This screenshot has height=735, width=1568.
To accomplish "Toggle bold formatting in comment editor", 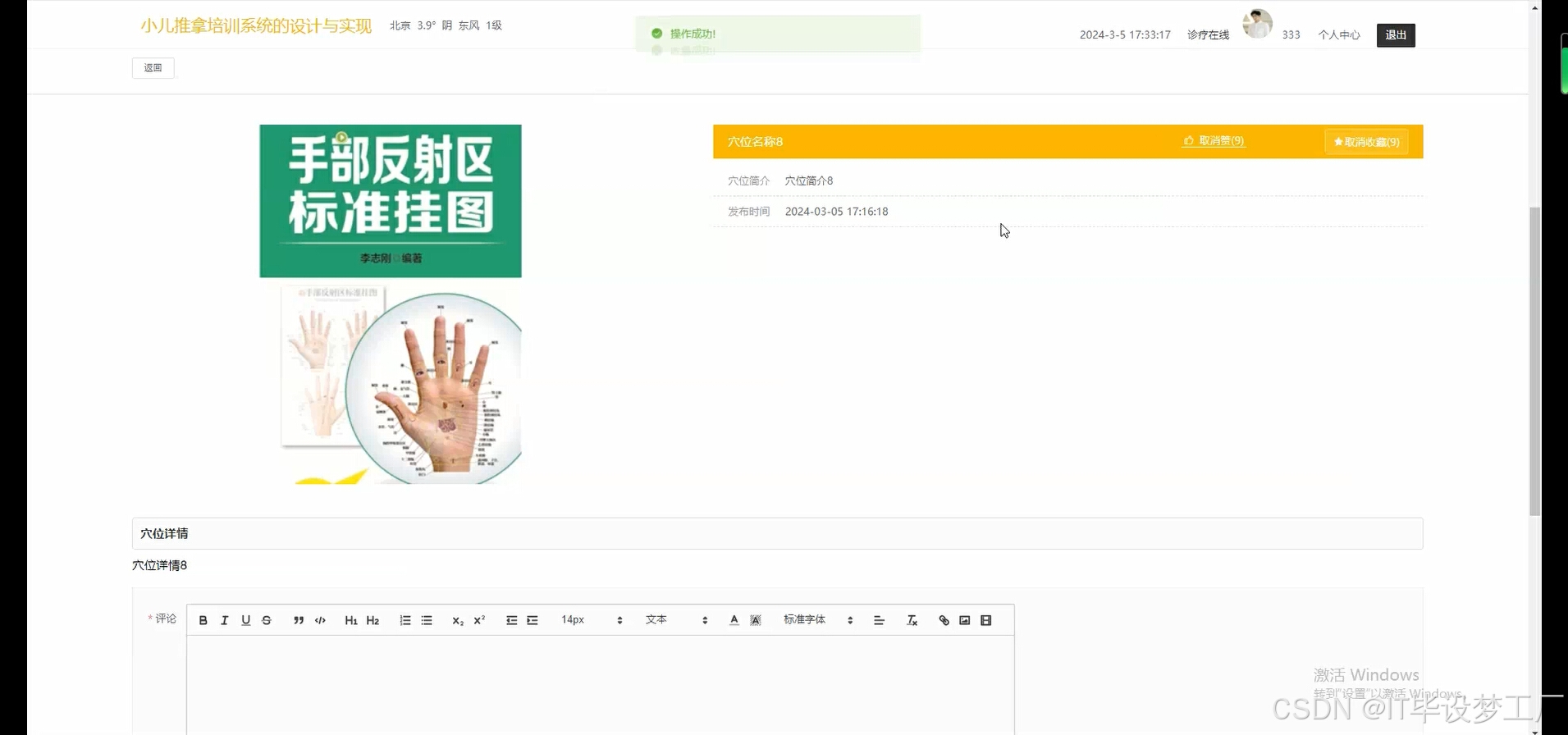I will [x=203, y=620].
